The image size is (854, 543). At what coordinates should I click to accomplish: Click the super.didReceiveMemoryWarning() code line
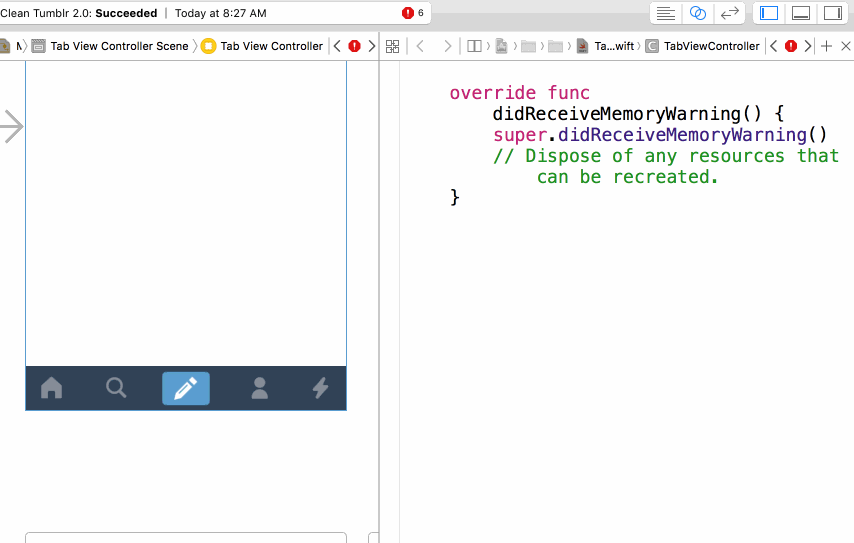660,135
